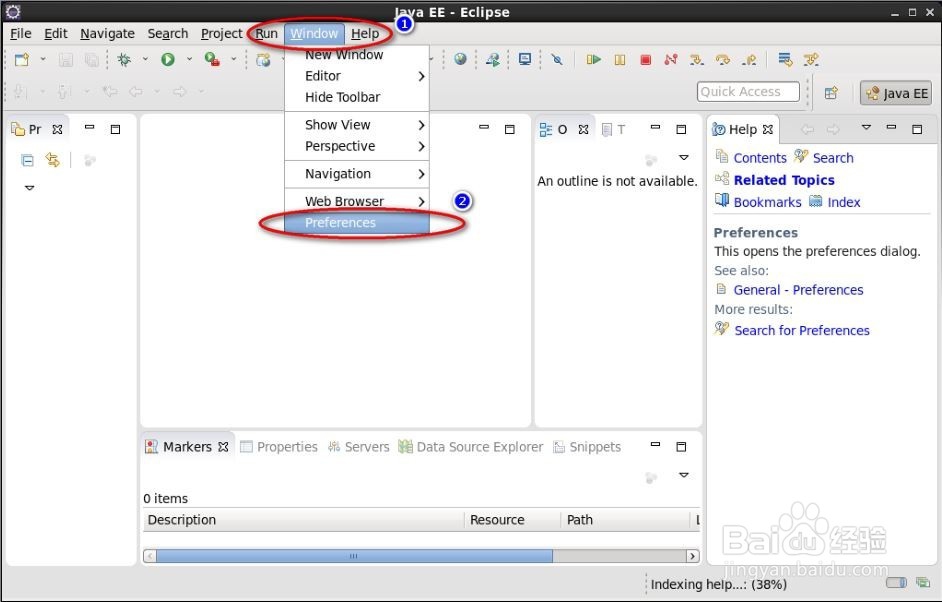Click the Contents icon in Help panel
This screenshot has width=942, height=602.
tap(722, 156)
